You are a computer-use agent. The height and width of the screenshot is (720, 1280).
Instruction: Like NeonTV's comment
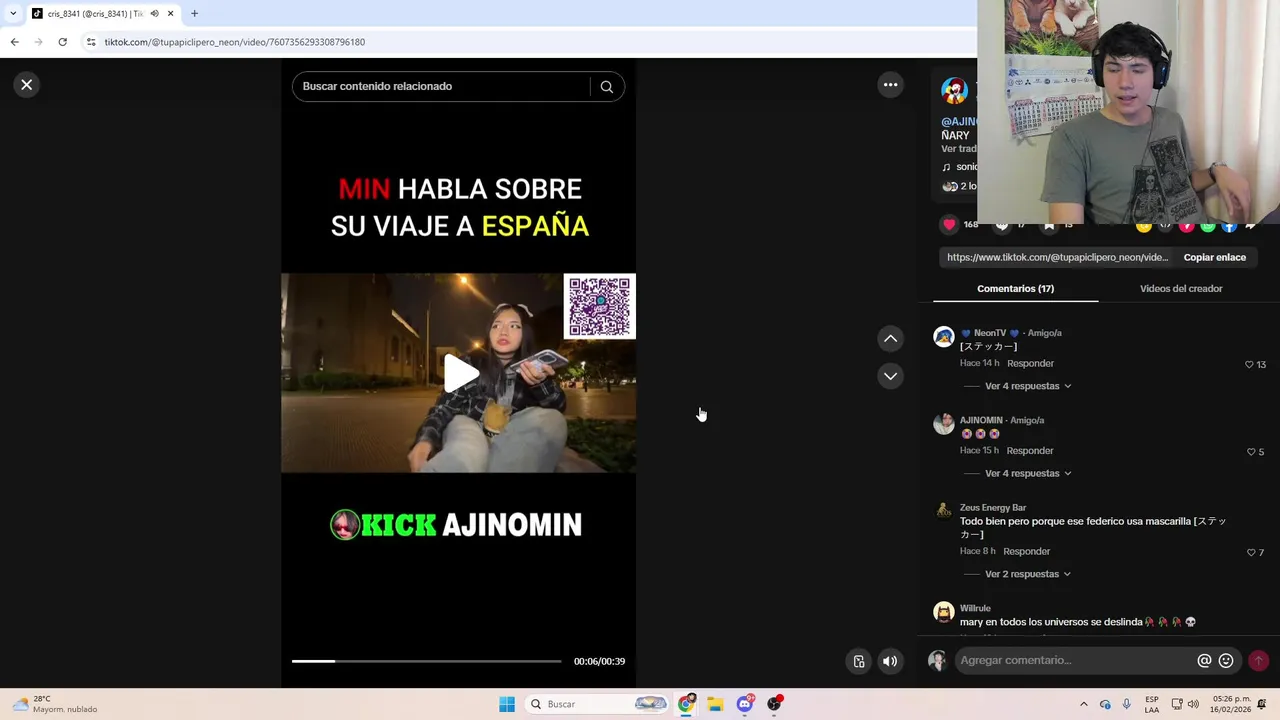tap(1249, 365)
